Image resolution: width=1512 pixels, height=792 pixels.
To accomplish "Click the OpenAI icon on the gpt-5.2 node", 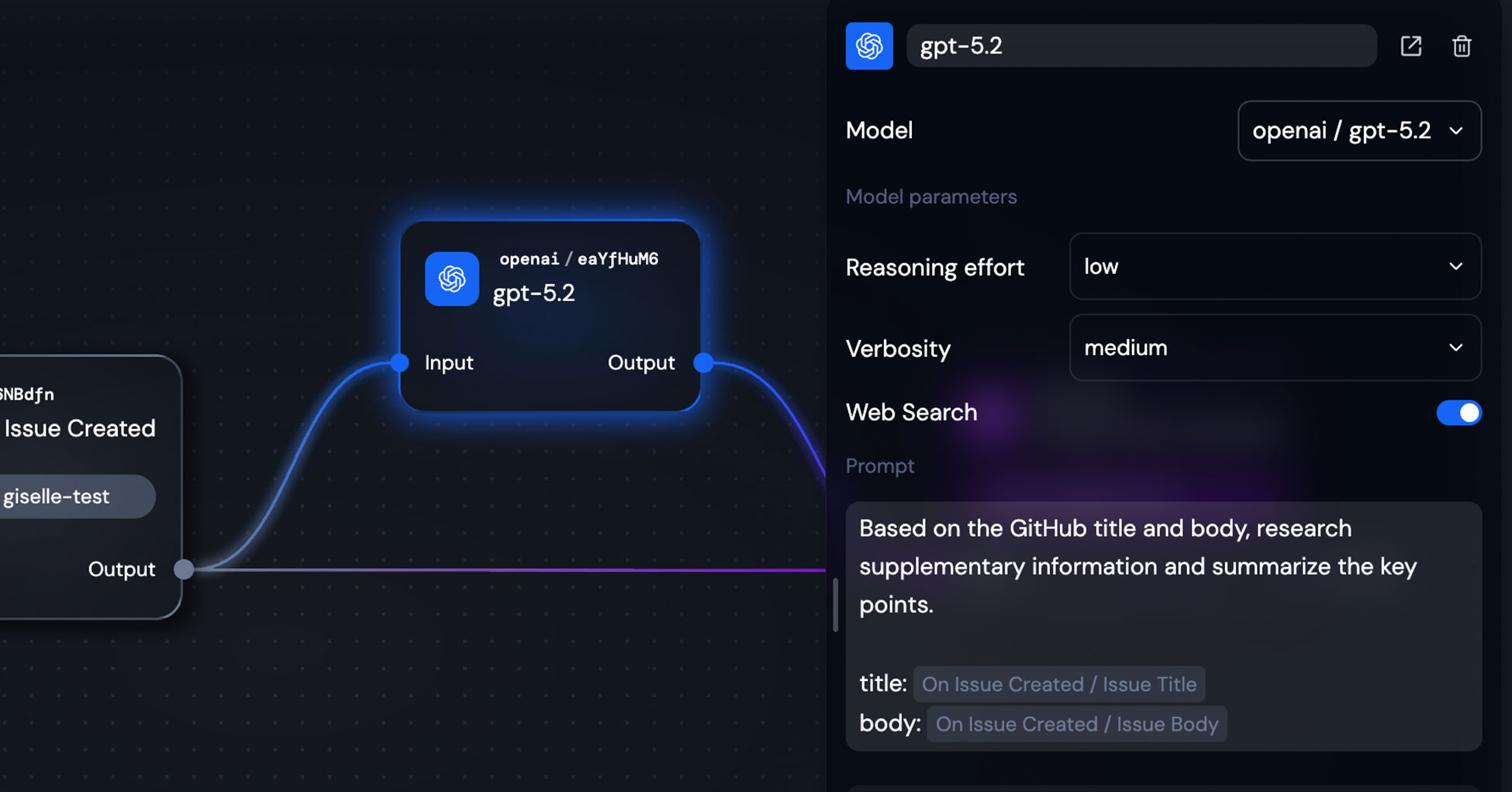I will pyautogui.click(x=452, y=279).
